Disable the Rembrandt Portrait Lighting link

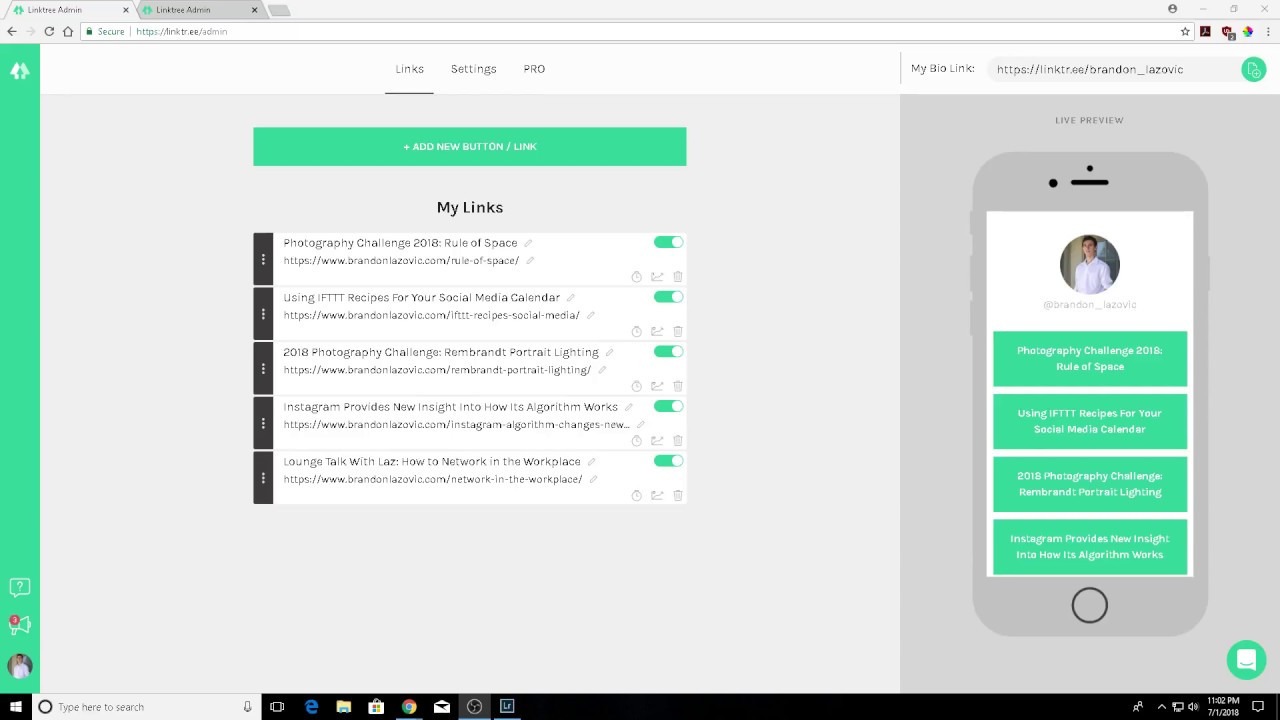(668, 351)
